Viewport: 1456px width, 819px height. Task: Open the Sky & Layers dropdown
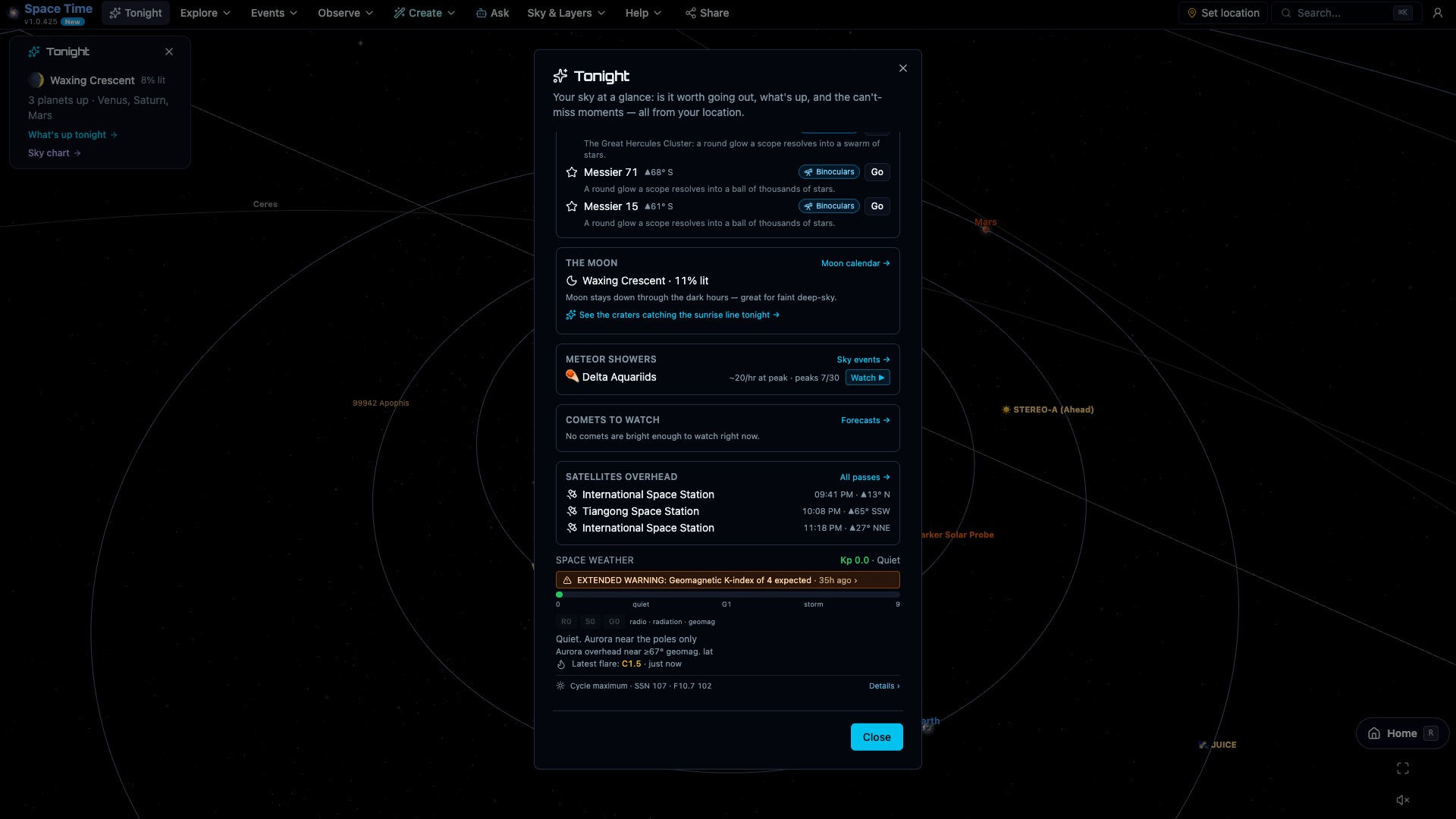pos(566,13)
